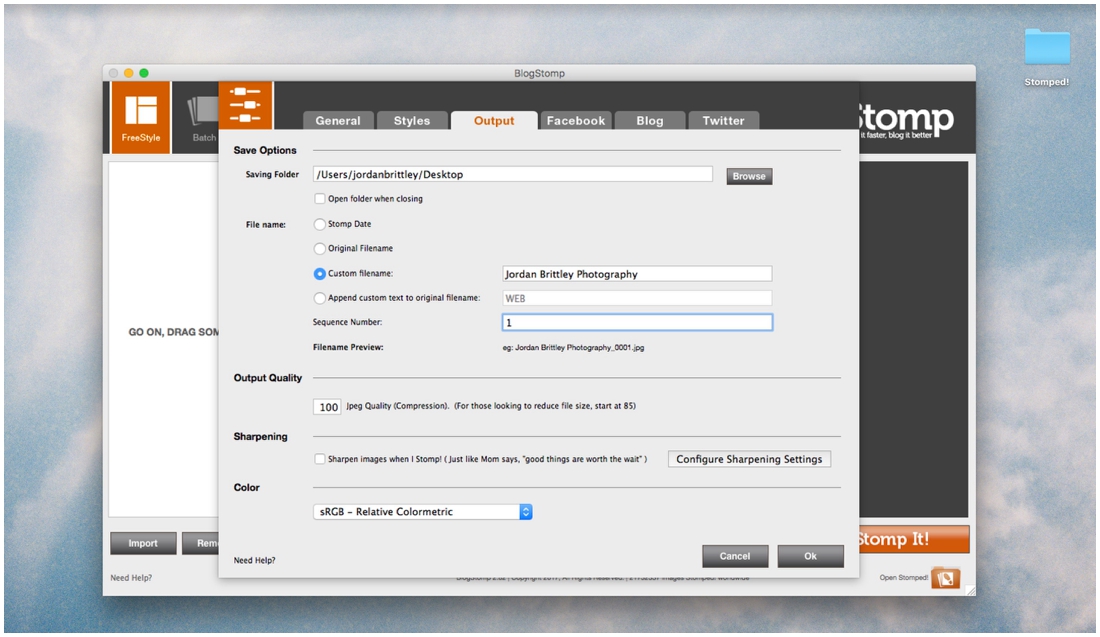Click the Filename Preview example text

pyautogui.click(x=573, y=347)
